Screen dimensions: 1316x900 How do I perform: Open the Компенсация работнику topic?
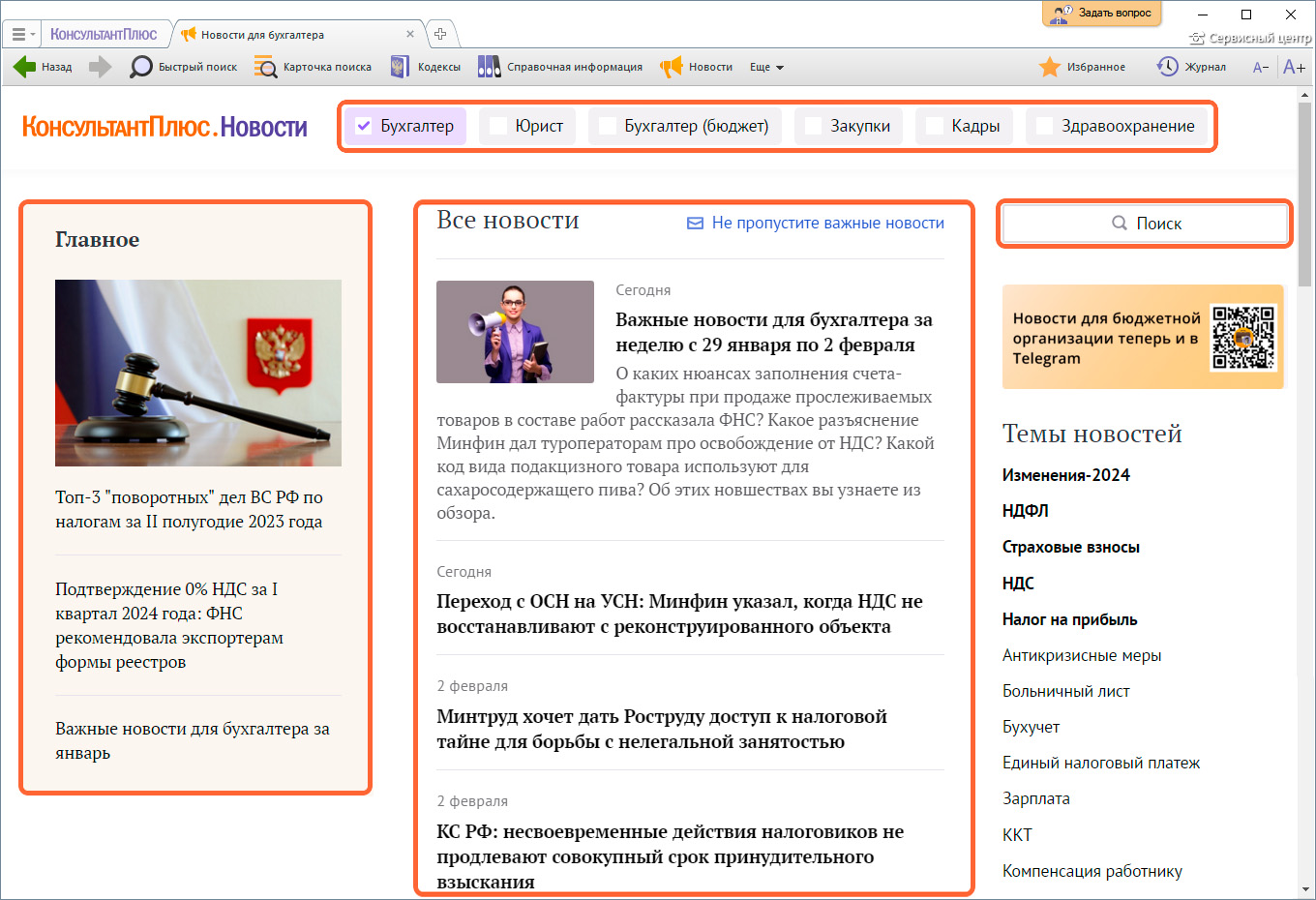[1092, 871]
